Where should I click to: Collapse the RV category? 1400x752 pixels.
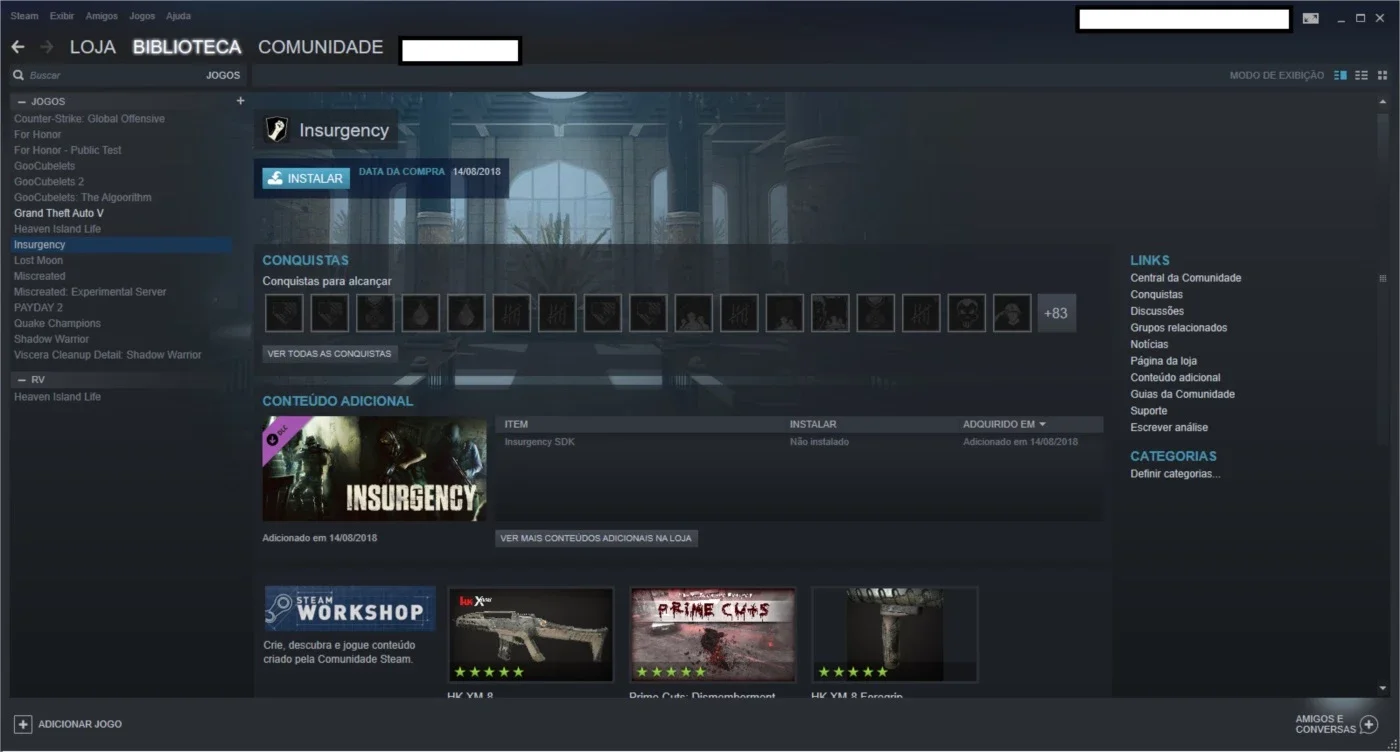[22, 380]
